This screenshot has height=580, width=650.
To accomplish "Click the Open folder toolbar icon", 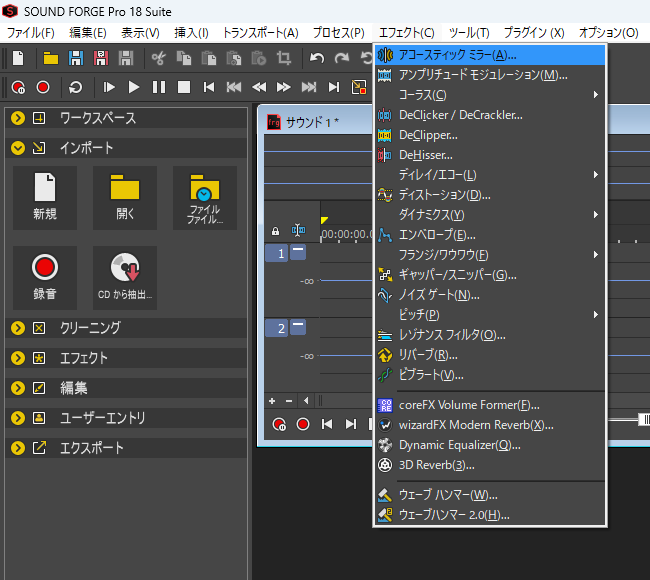I will tap(51, 58).
